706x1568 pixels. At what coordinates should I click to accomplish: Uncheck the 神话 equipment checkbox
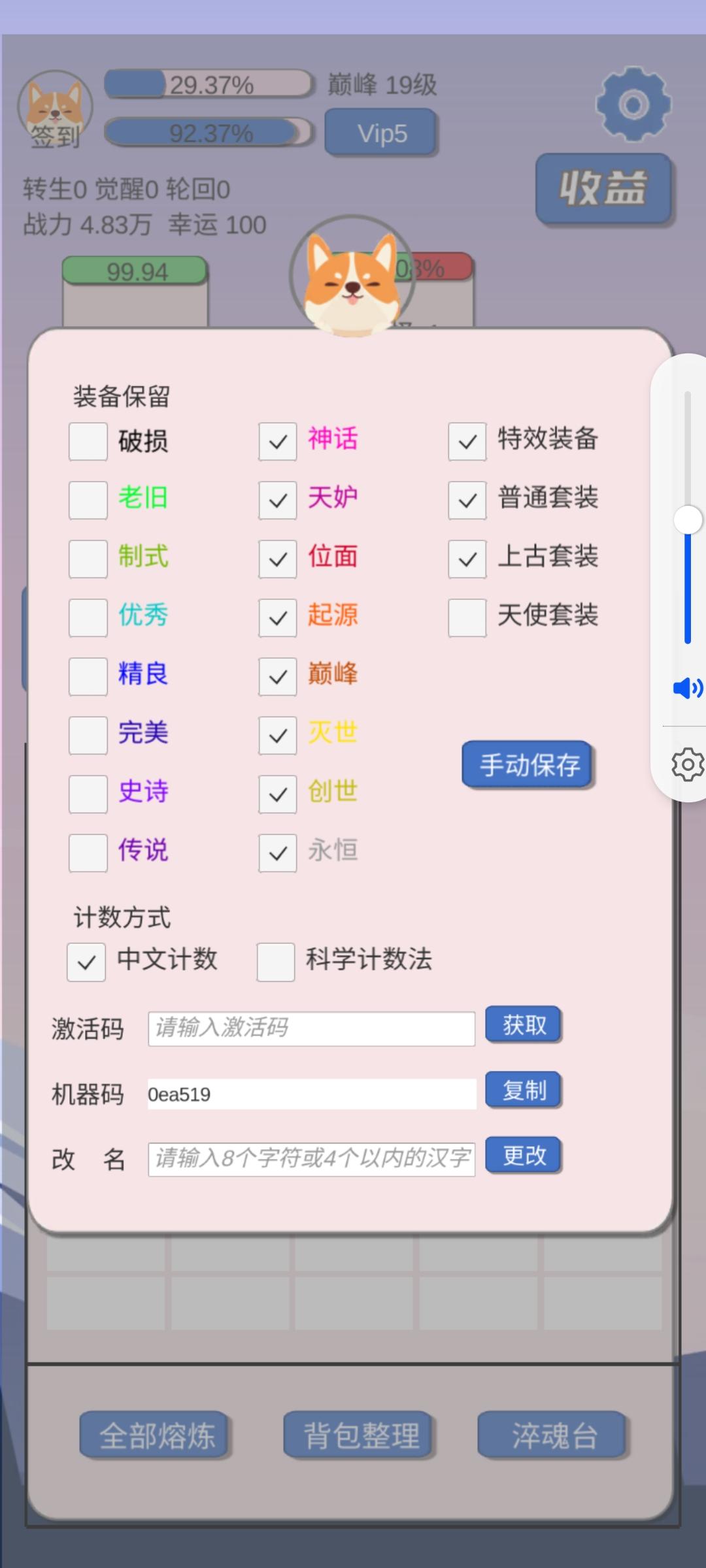278,441
